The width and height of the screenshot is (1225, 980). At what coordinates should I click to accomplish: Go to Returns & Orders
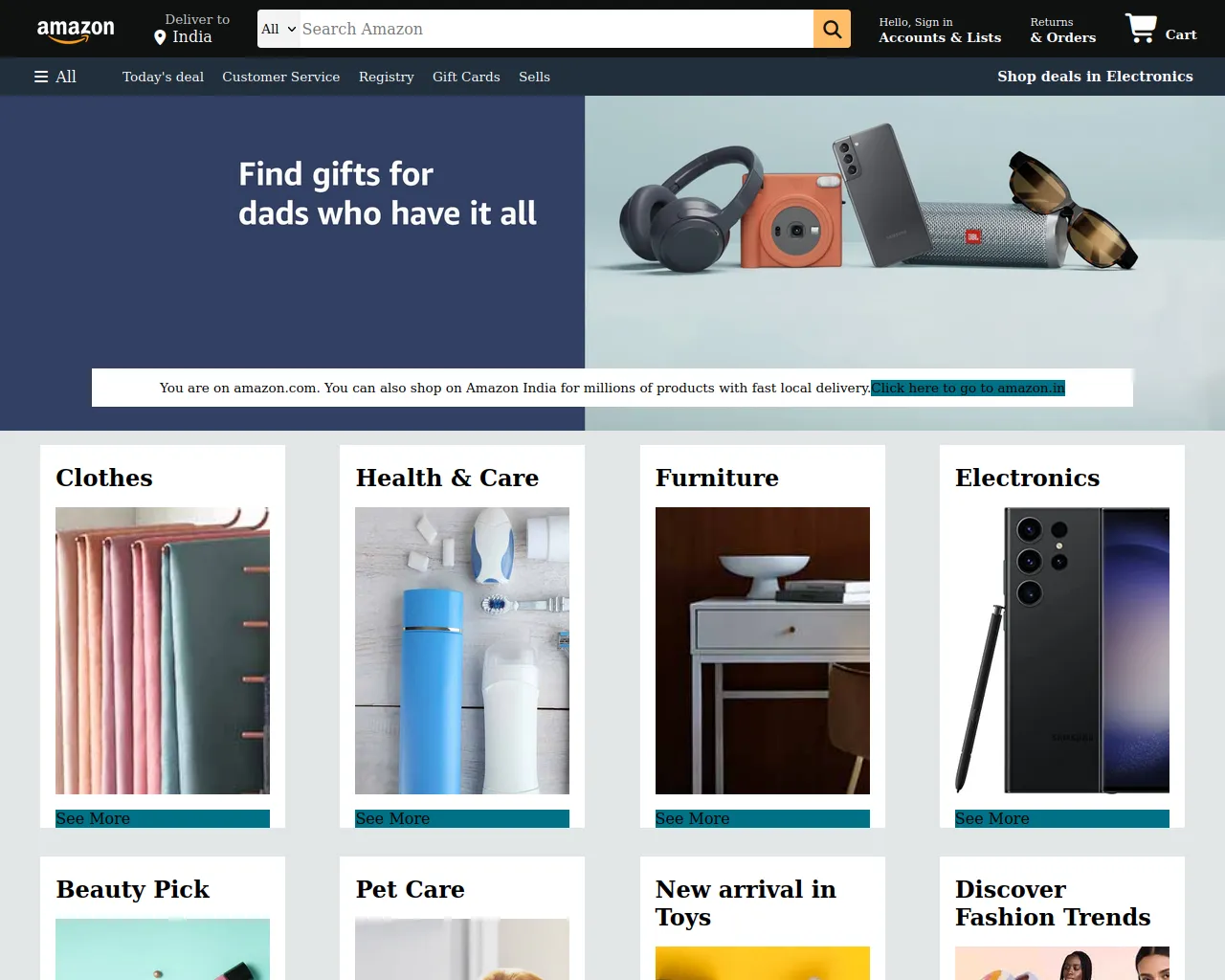pos(1062,30)
